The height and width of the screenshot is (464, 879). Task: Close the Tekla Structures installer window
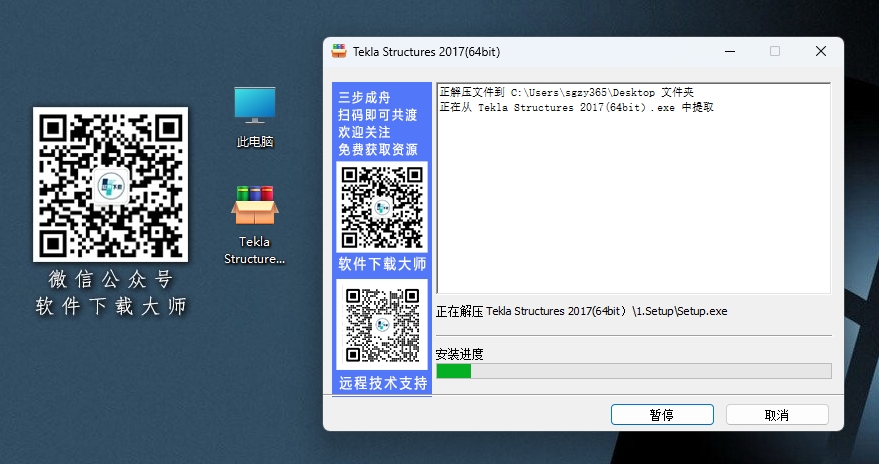coord(821,52)
